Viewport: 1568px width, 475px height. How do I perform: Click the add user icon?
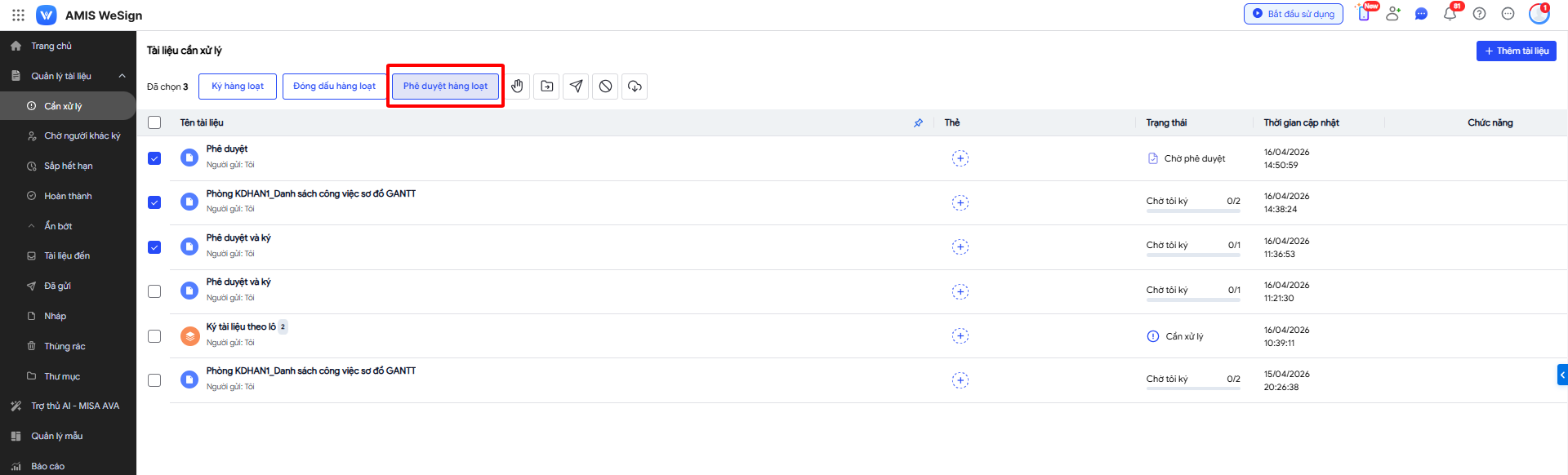pos(1392,14)
